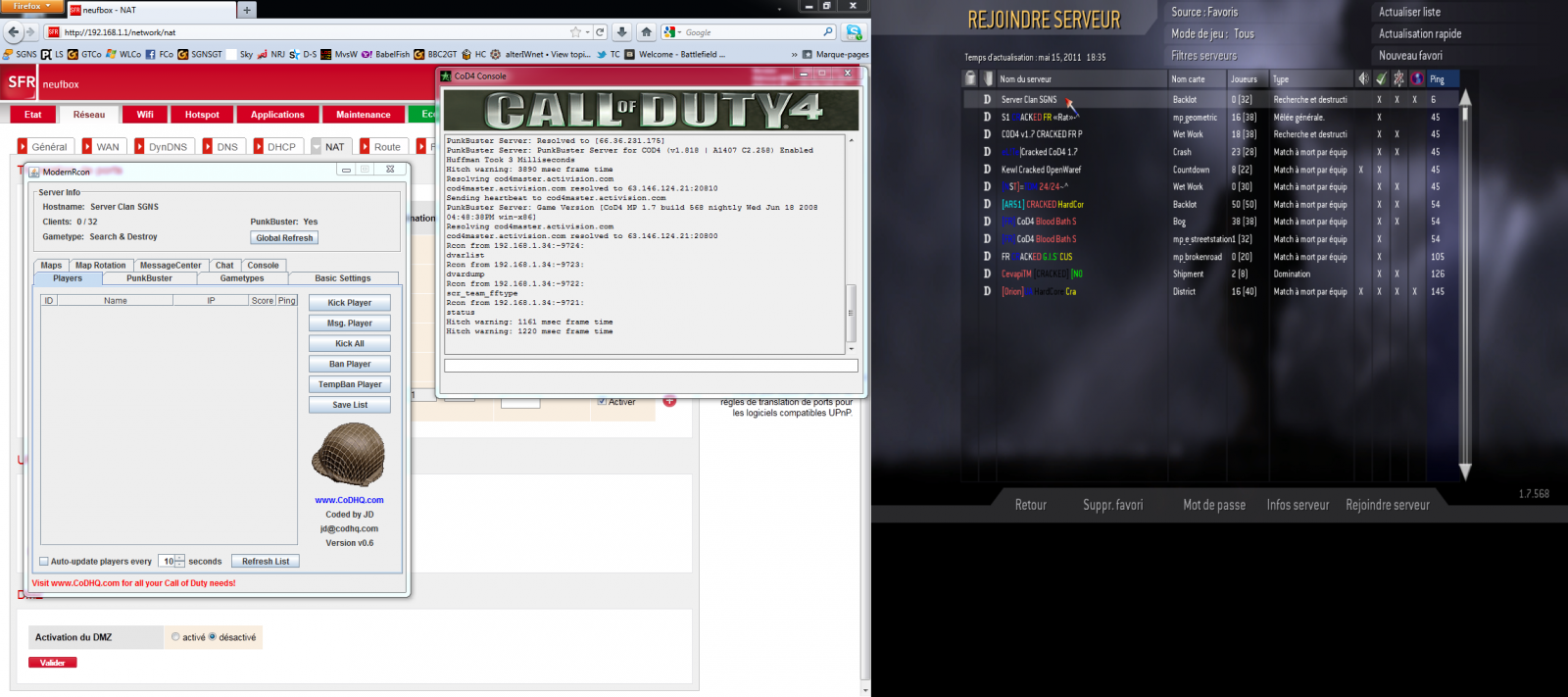Sort server list by Ping column

1444,78
